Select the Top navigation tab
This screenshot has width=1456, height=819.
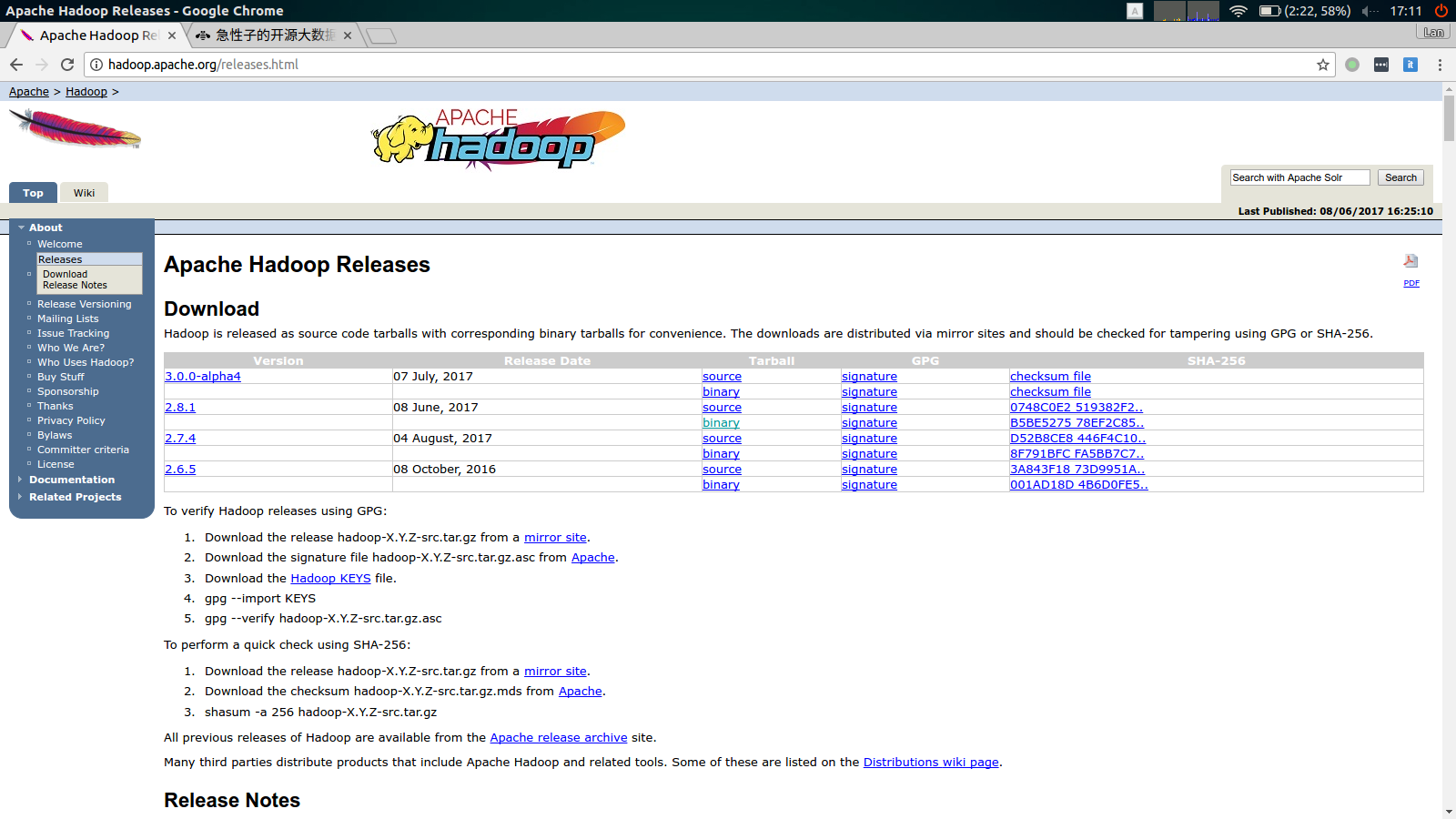point(33,193)
